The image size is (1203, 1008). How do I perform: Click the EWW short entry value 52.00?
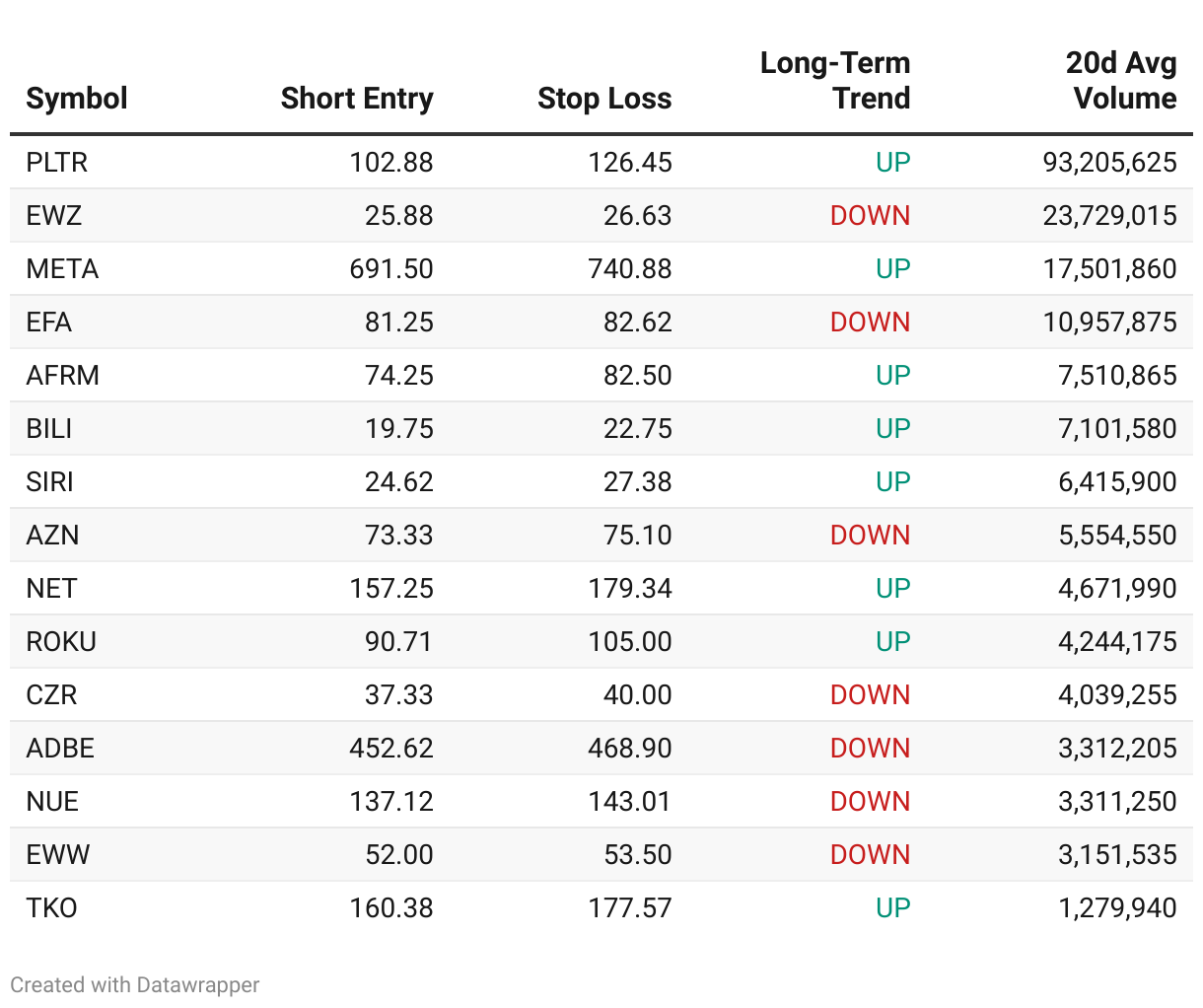[x=398, y=854]
